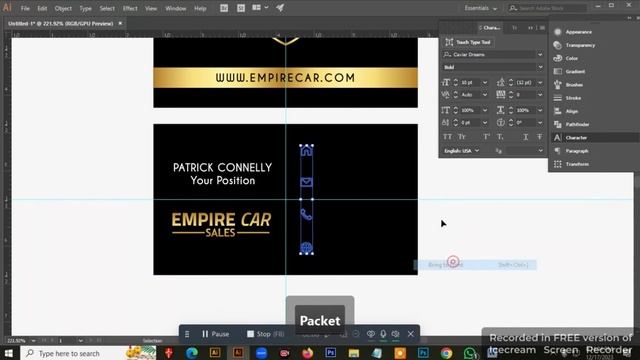Viewport: 640px width, 360px height.
Task: Click the leading value stepper
Action: [511, 82]
